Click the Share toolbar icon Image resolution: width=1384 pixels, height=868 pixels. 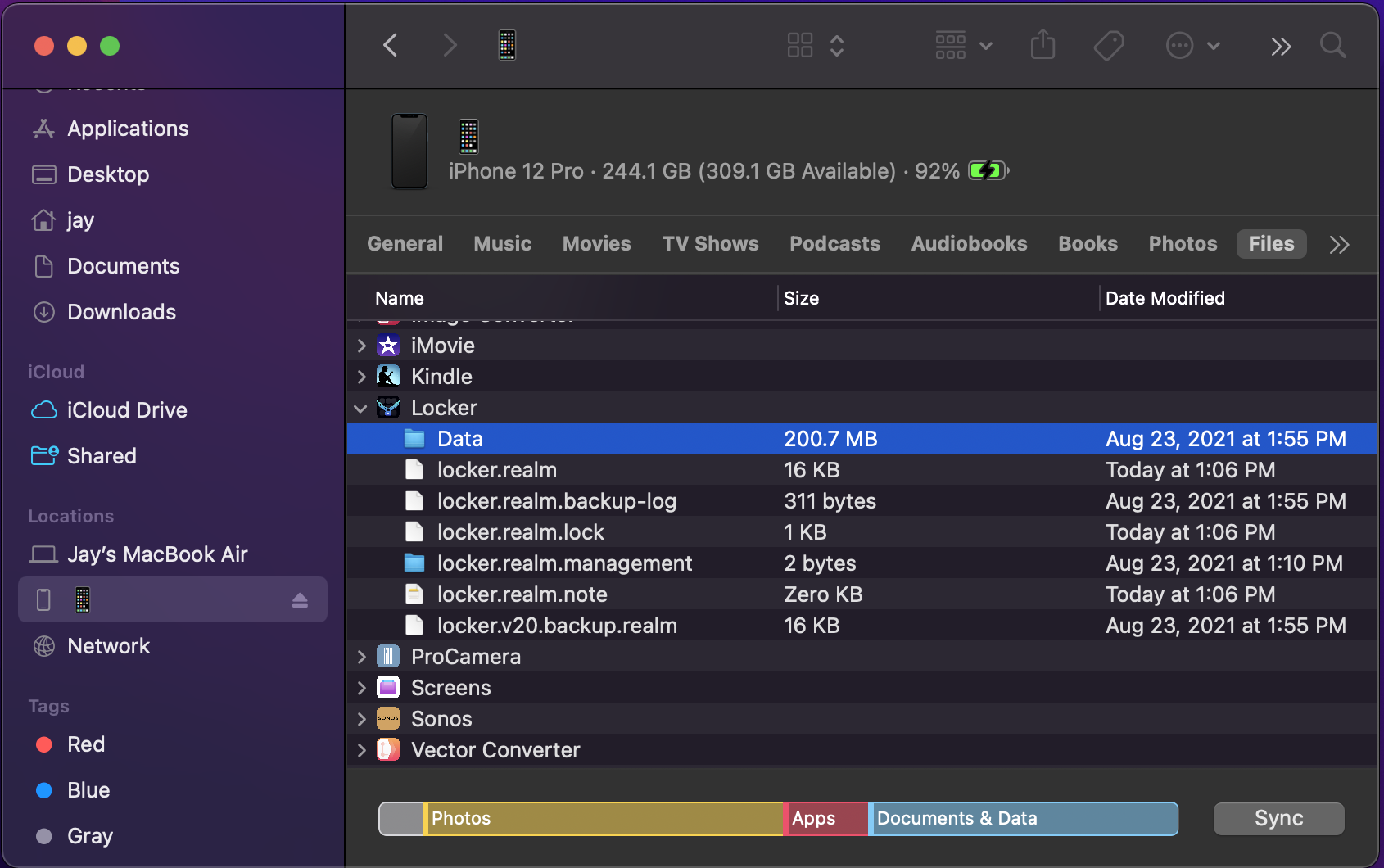1043,45
